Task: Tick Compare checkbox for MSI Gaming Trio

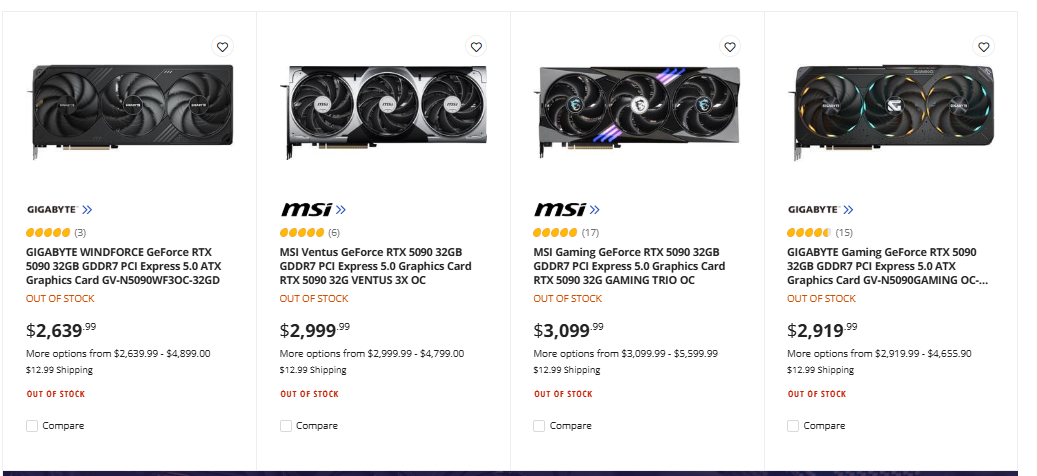Action: (540, 426)
